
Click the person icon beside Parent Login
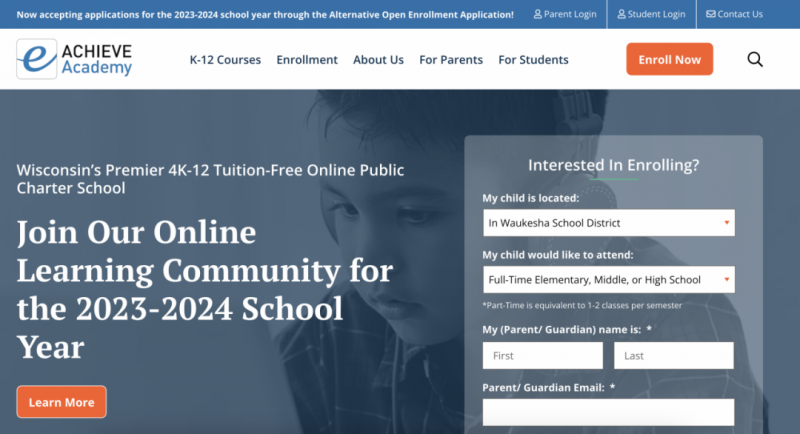point(537,14)
